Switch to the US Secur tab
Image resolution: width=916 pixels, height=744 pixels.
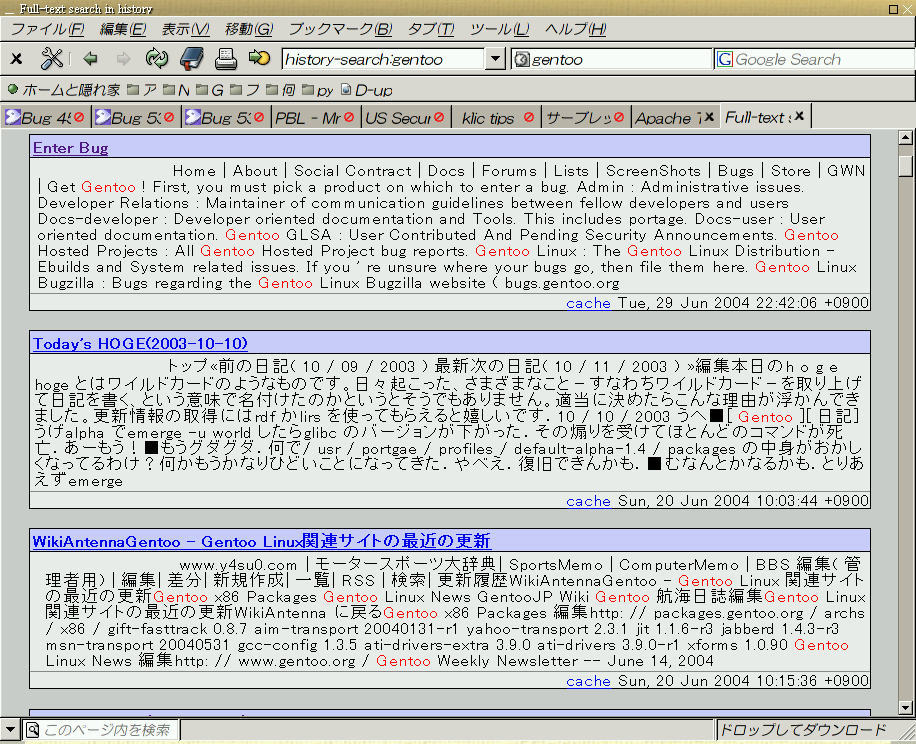(x=398, y=117)
